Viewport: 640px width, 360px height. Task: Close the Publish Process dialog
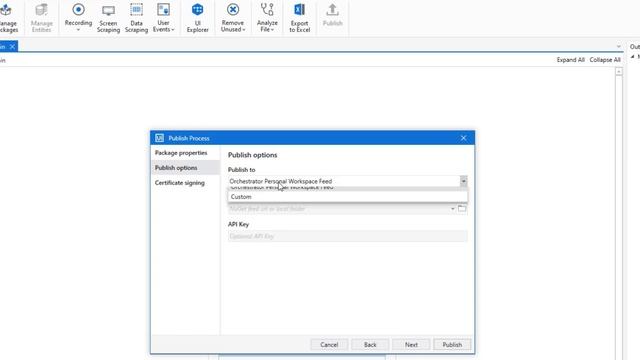click(x=463, y=138)
